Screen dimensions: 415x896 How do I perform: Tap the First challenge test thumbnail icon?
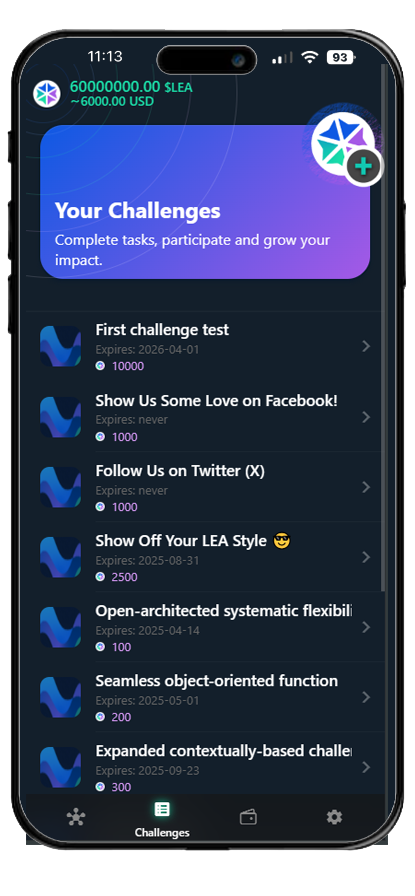pos(61,346)
